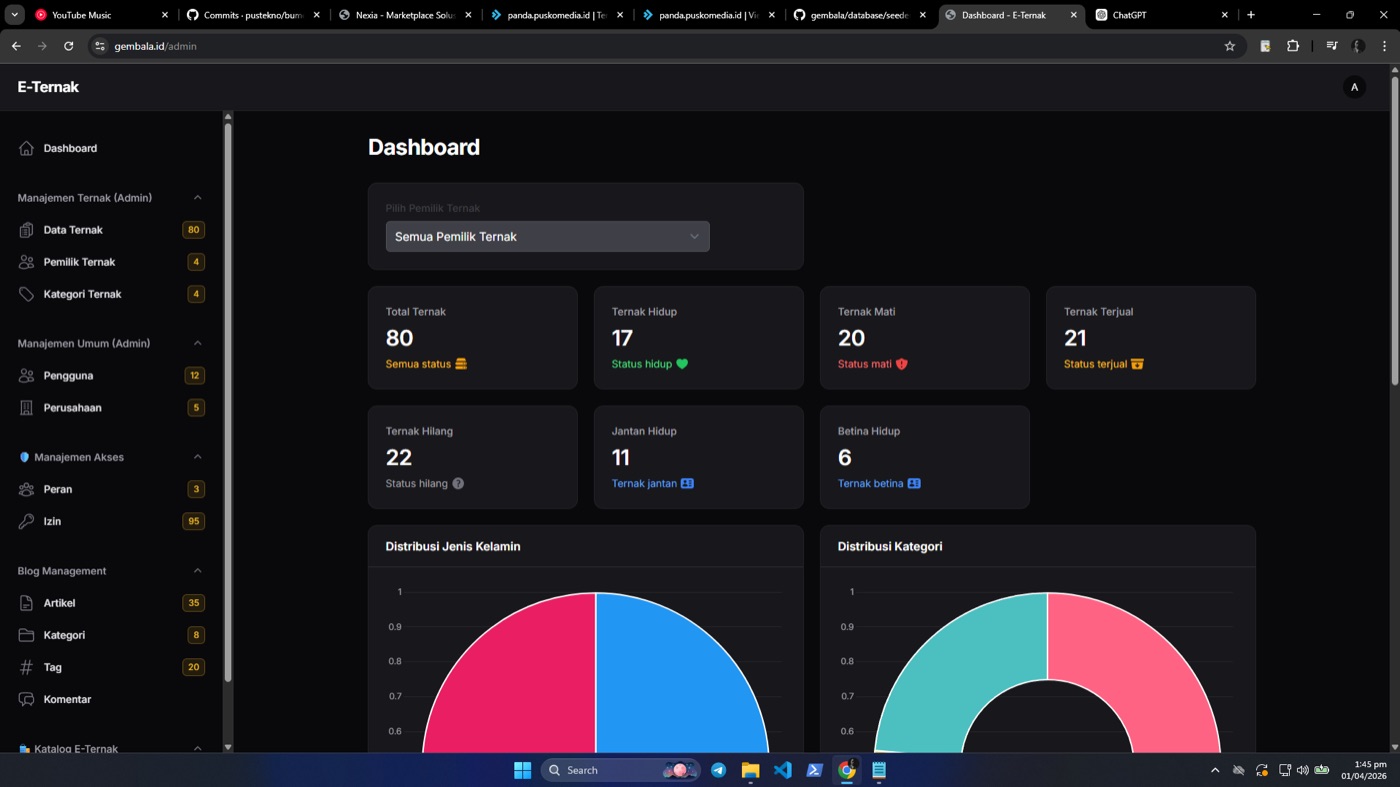The width and height of the screenshot is (1400, 787).
Task: Show hidden system tray icons
Action: [1215, 770]
